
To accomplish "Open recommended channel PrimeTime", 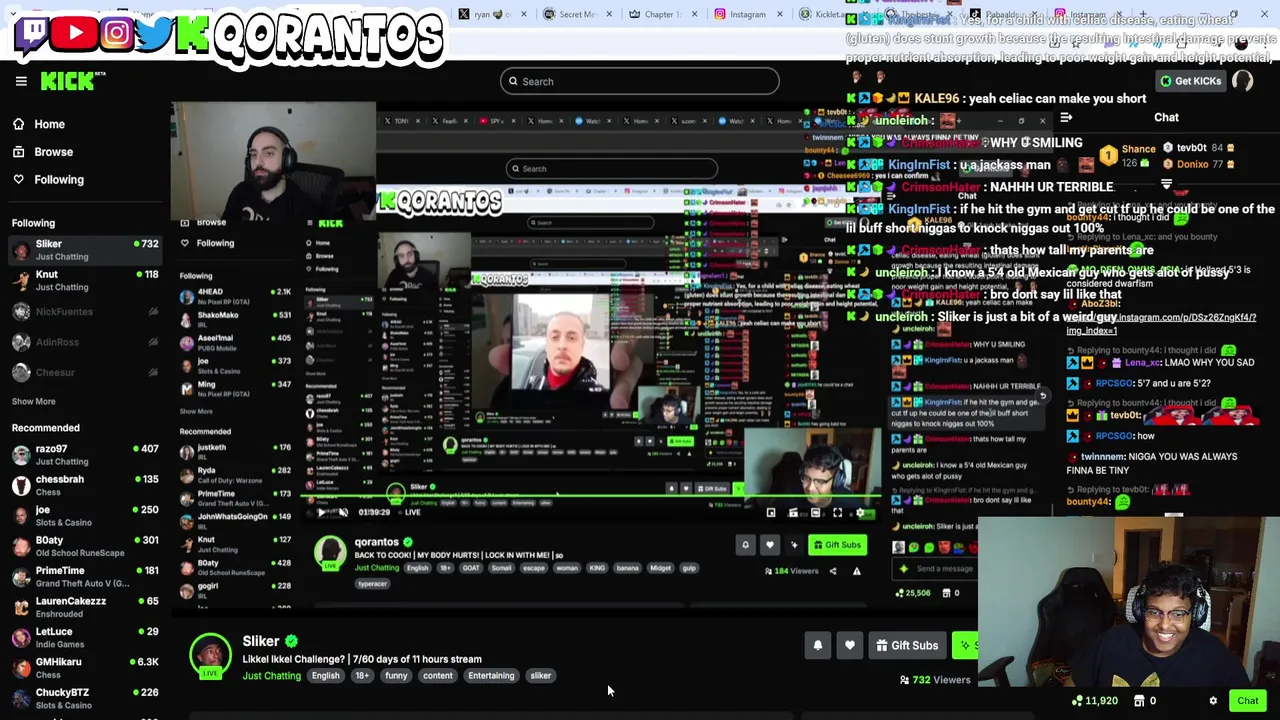I will 85,577.
